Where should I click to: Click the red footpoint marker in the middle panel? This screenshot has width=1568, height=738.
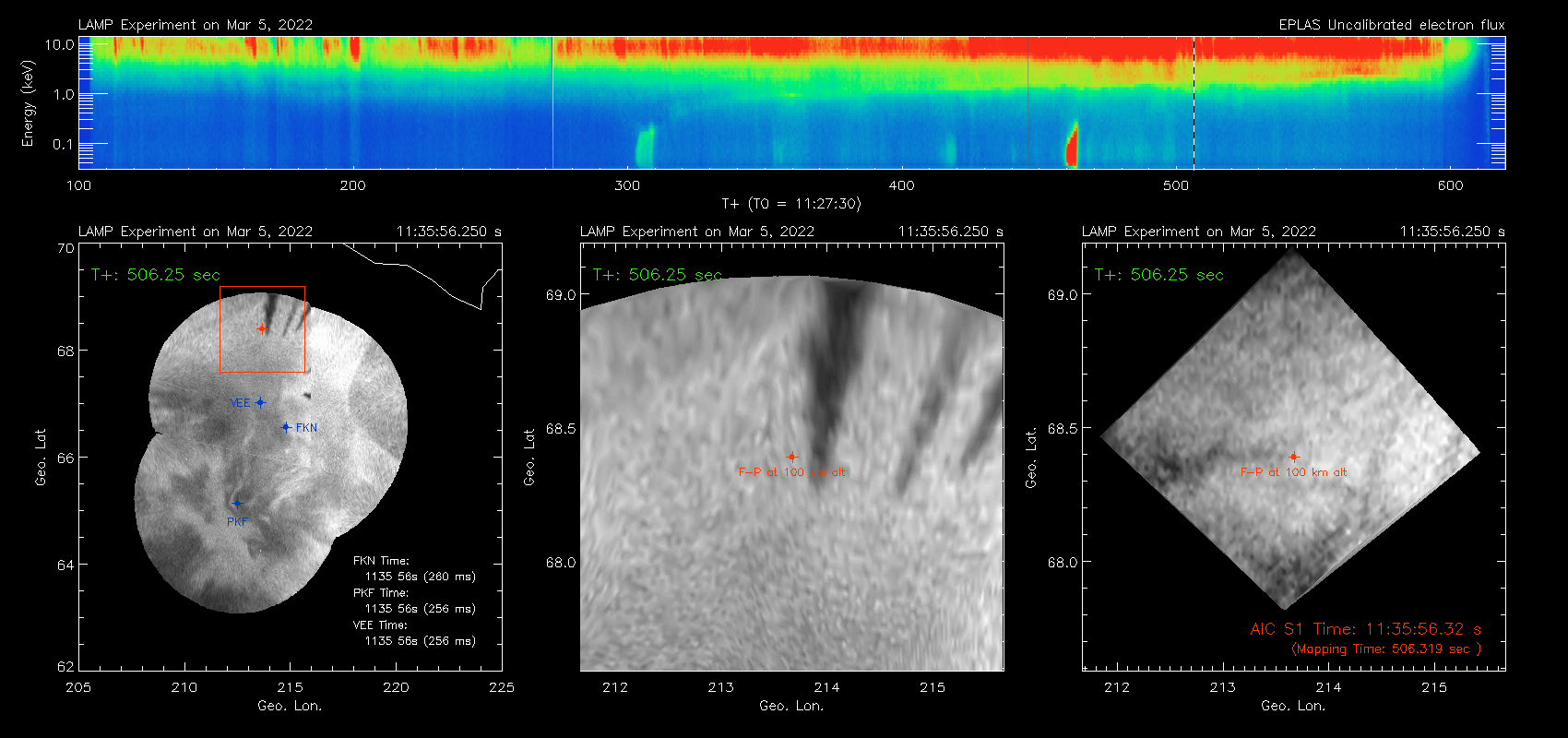pos(791,457)
